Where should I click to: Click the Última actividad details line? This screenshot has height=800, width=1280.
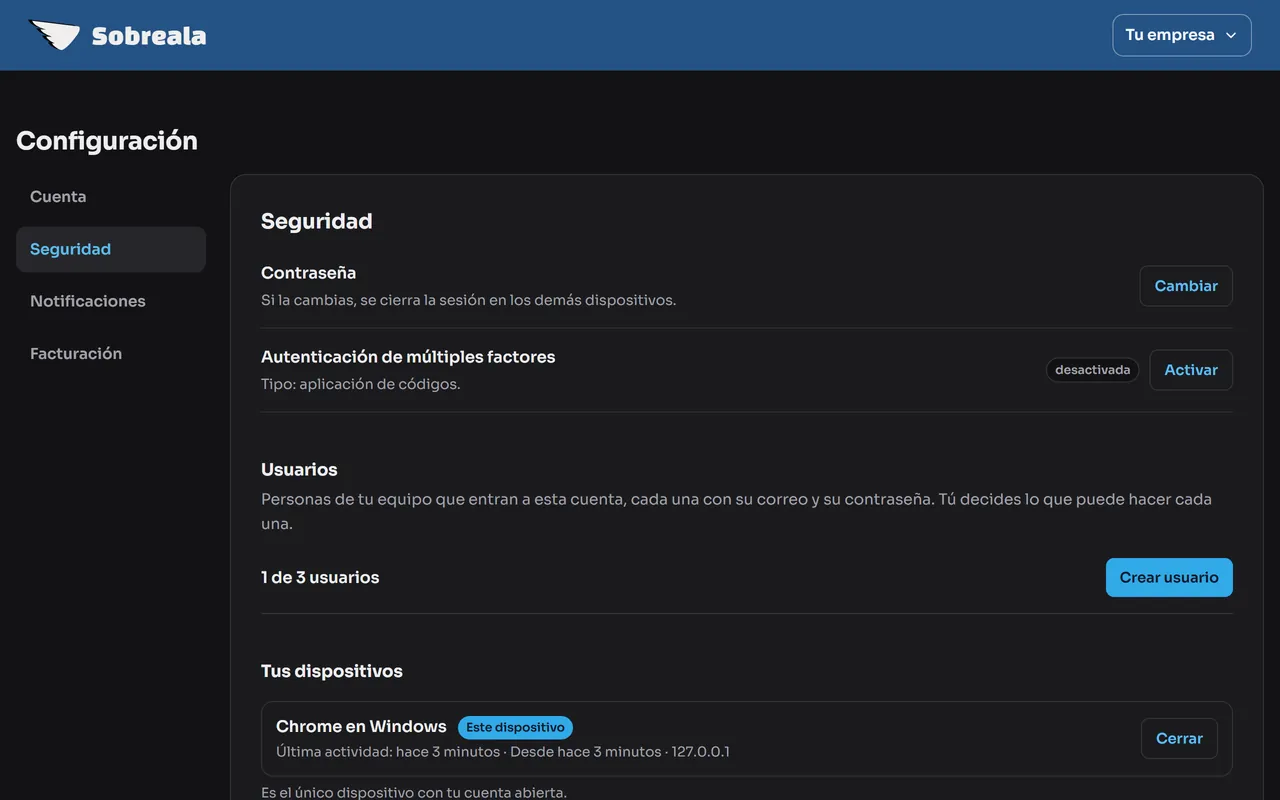click(x=503, y=752)
